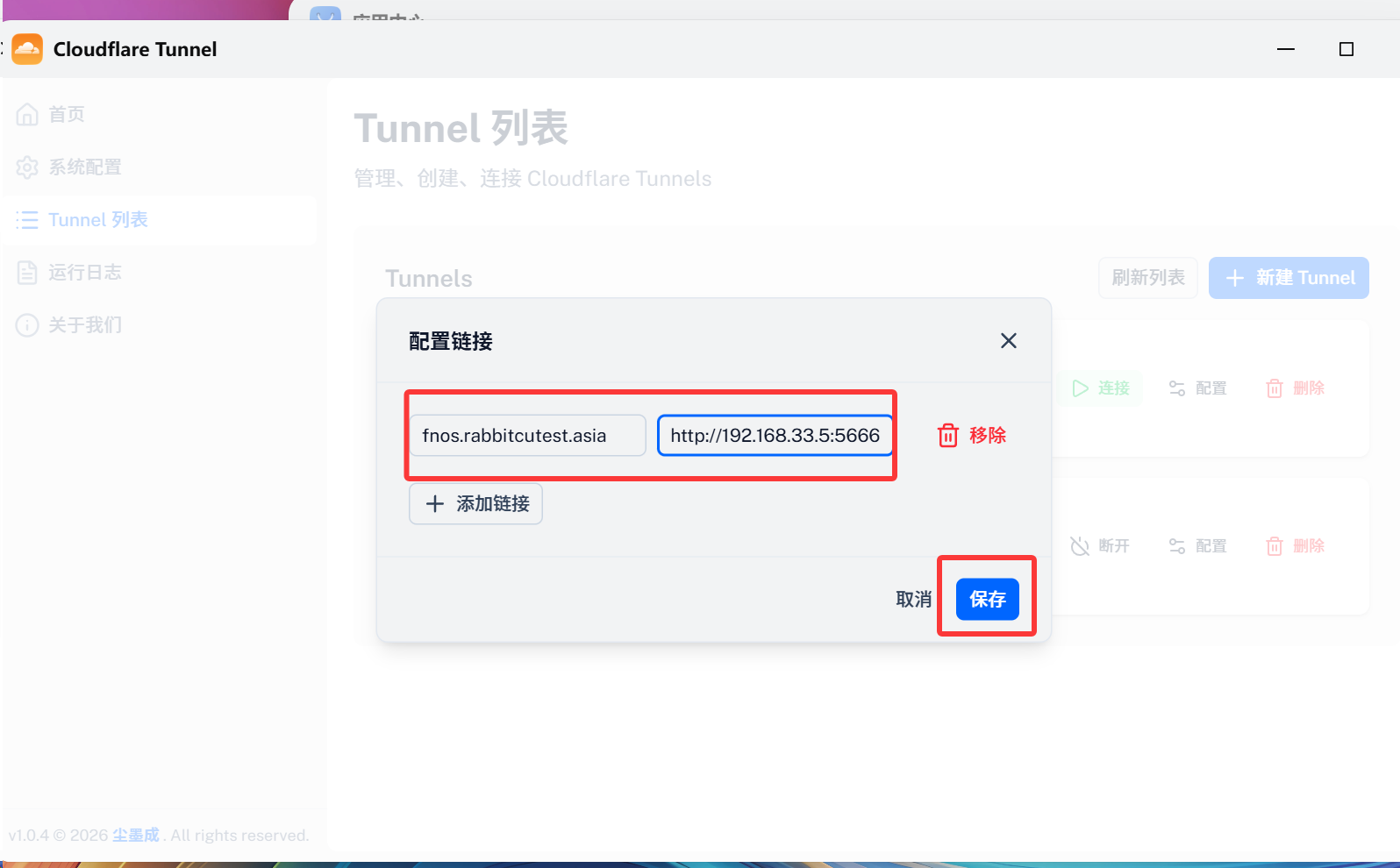Click the fnos.rabbitcutest.asia domain field
The image size is (1400, 868).
527,436
